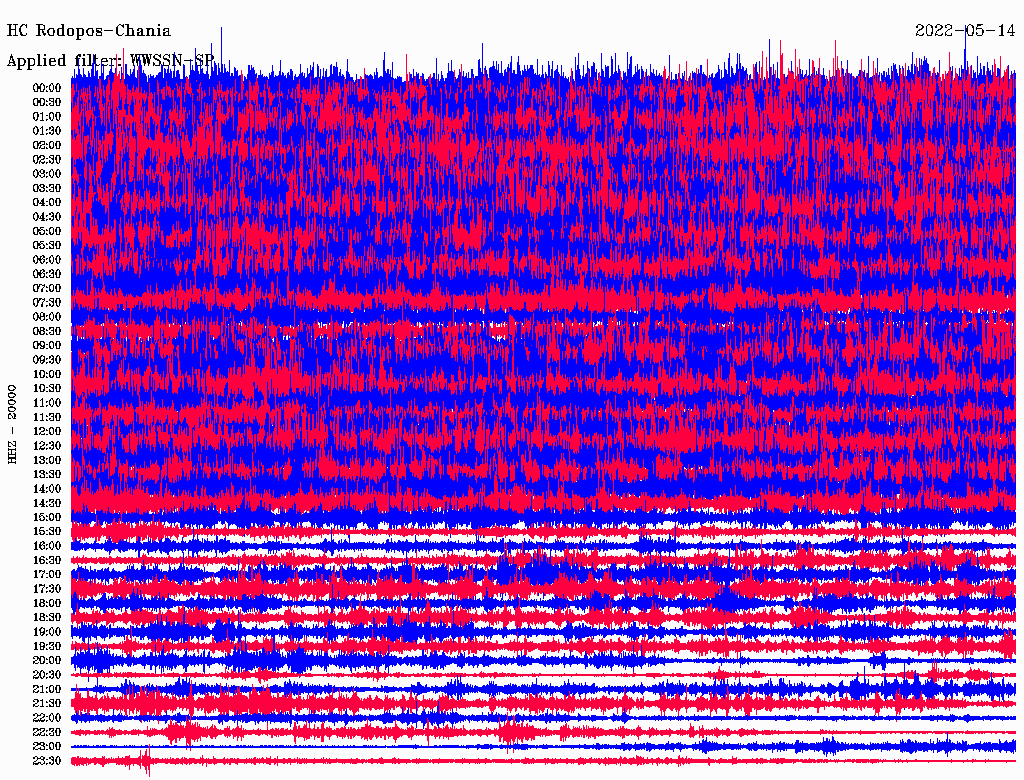1024x780 pixels.
Task: Select the 22:00 row label
Action: [x=47, y=718]
